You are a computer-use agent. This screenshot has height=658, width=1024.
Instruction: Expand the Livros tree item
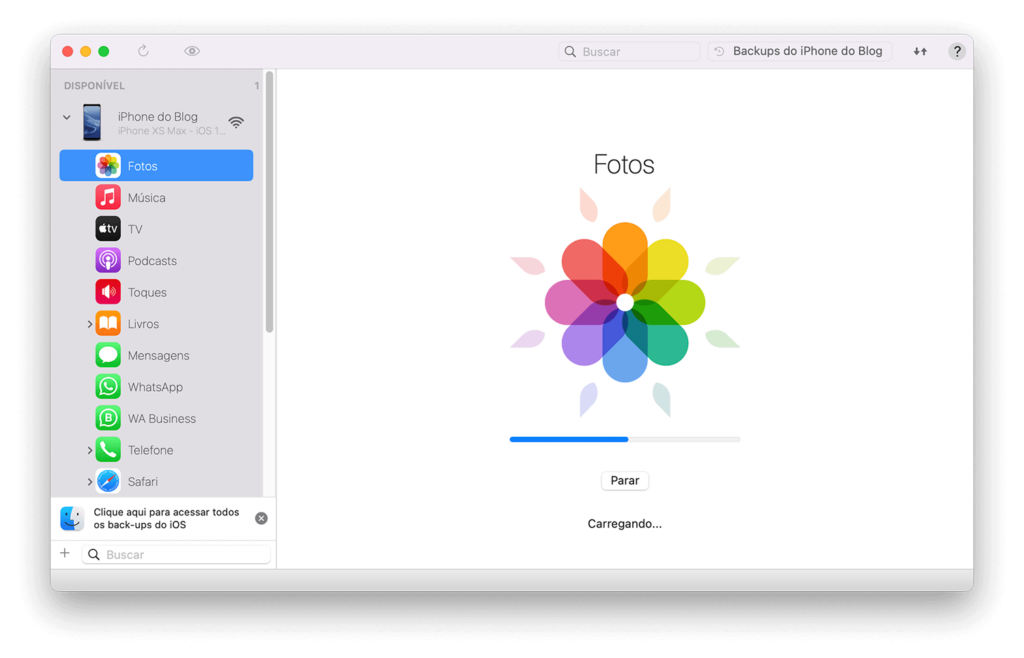[x=90, y=324]
